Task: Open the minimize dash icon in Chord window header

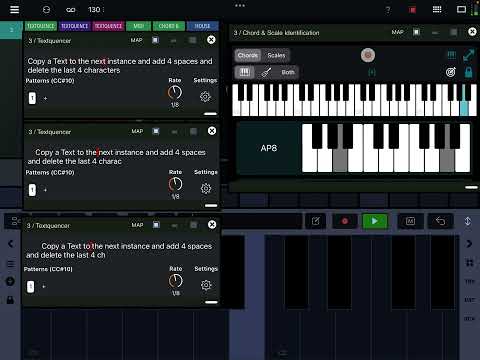Action: (435, 32)
